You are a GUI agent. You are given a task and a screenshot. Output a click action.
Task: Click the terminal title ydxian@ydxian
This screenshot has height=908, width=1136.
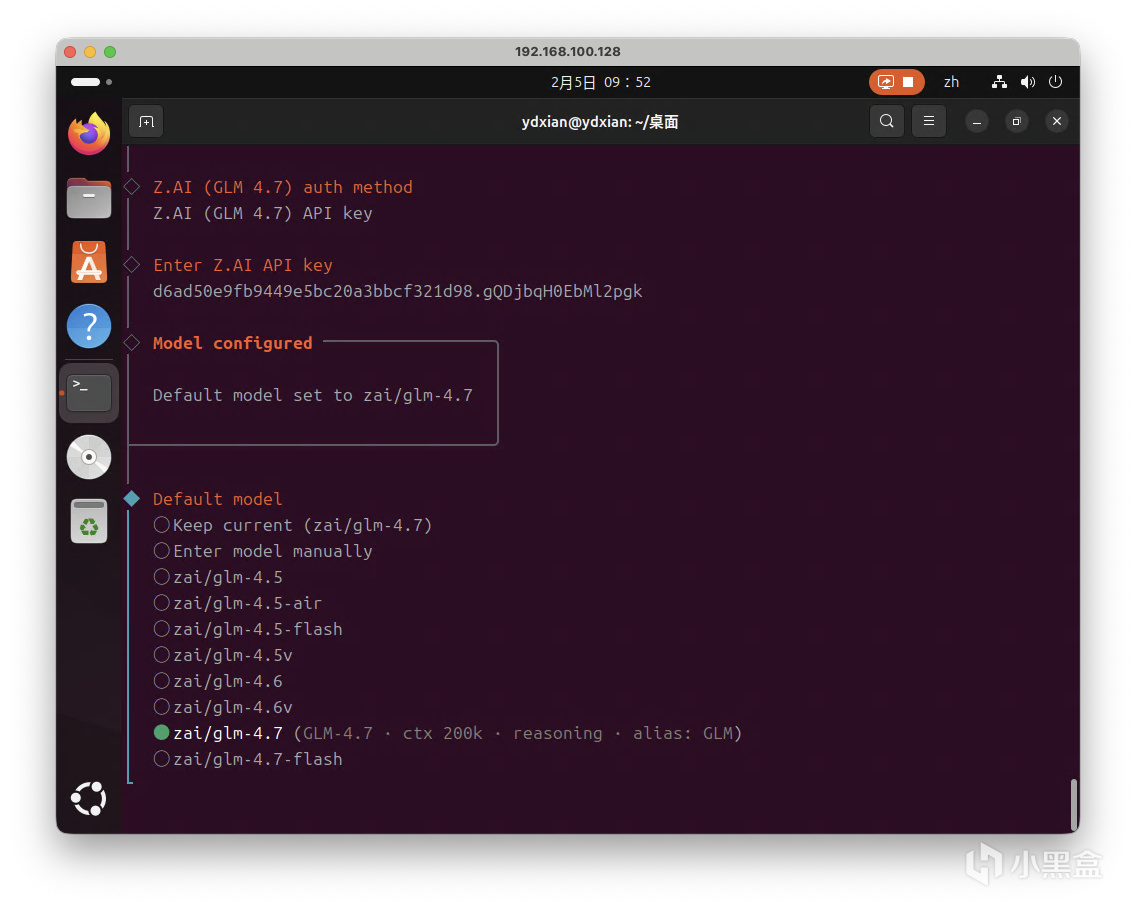(600, 122)
